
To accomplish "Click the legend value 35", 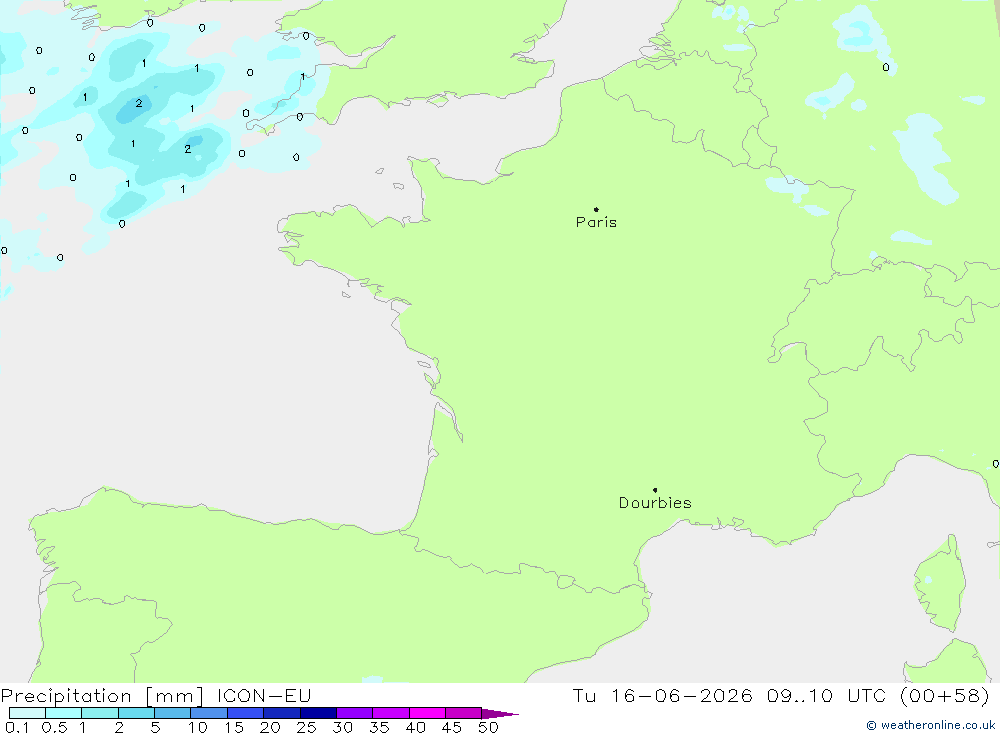I will tap(379, 727).
